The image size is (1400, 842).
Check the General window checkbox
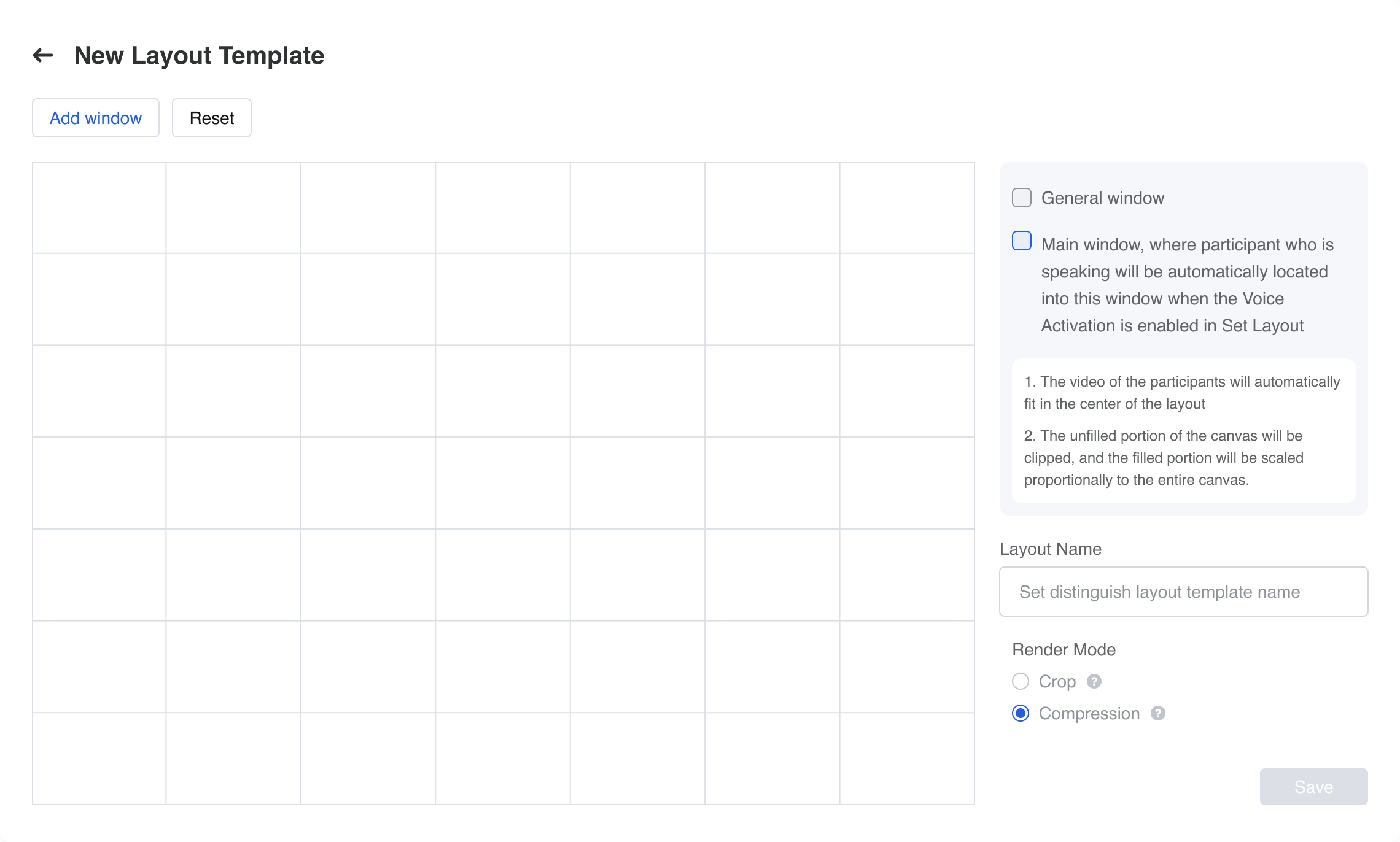tap(1022, 198)
